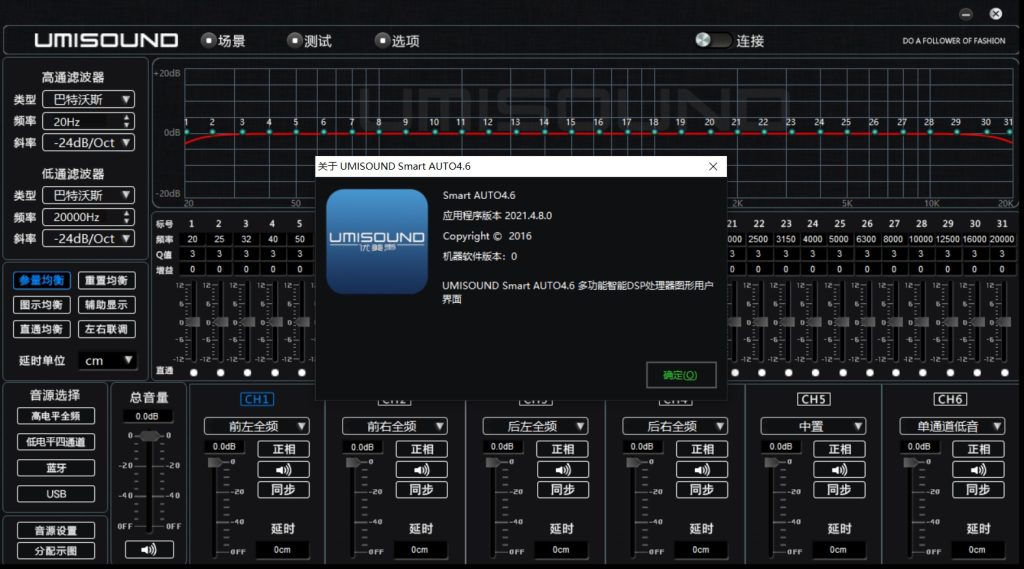Switch to 图示均衡 graphic EQ
The height and width of the screenshot is (569, 1024).
42,305
